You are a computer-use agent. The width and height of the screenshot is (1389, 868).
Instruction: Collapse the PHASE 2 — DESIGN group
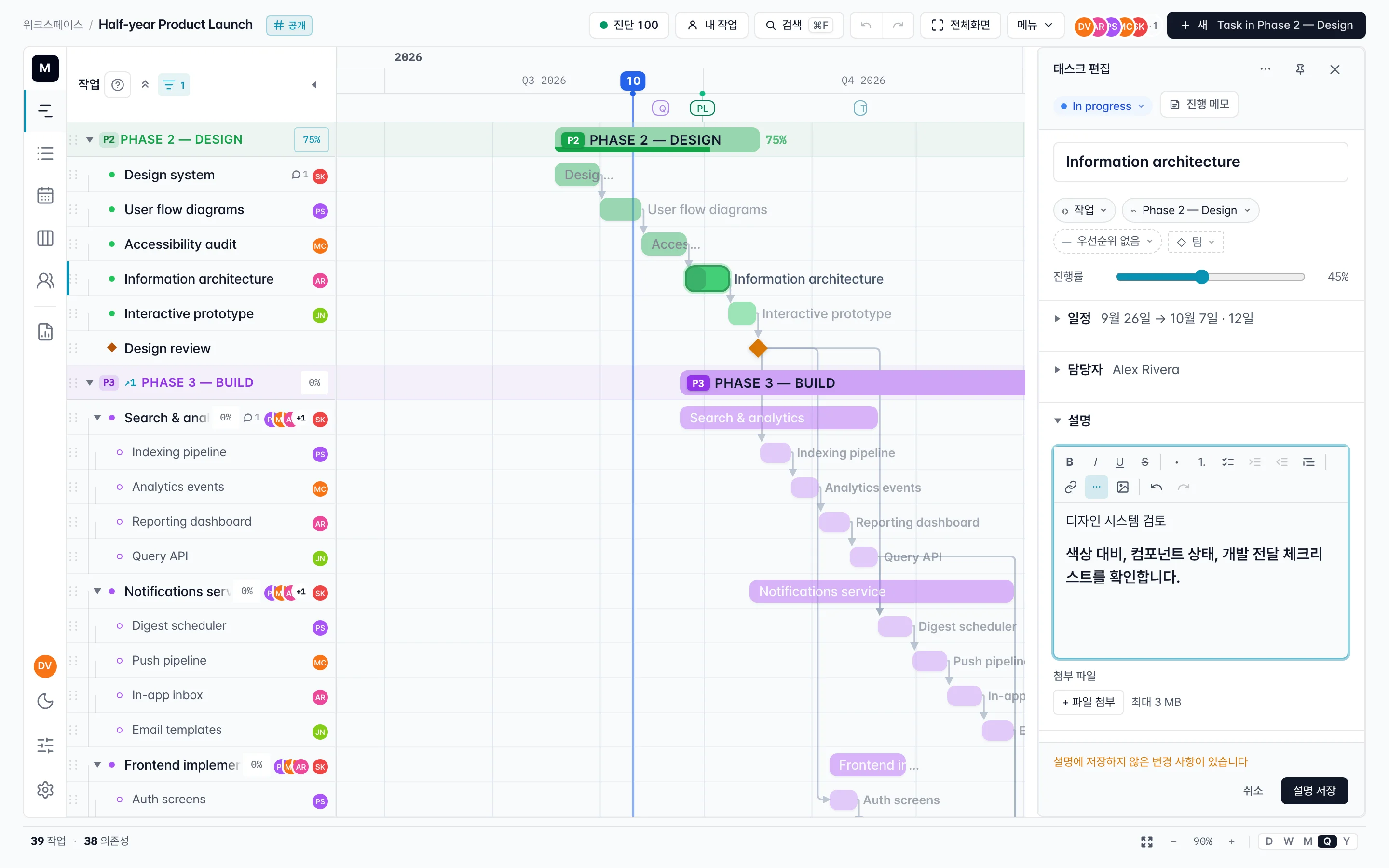click(x=90, y=139)
